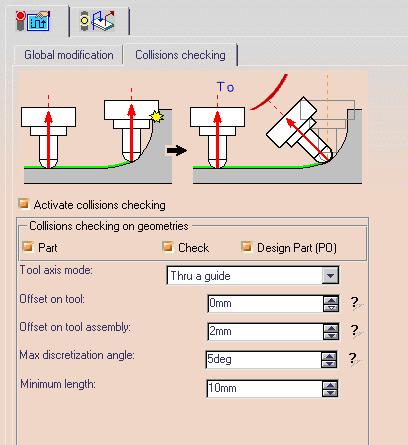
Task: Click the help icon beside Offset on tool assembly
Action: [356, 332]
